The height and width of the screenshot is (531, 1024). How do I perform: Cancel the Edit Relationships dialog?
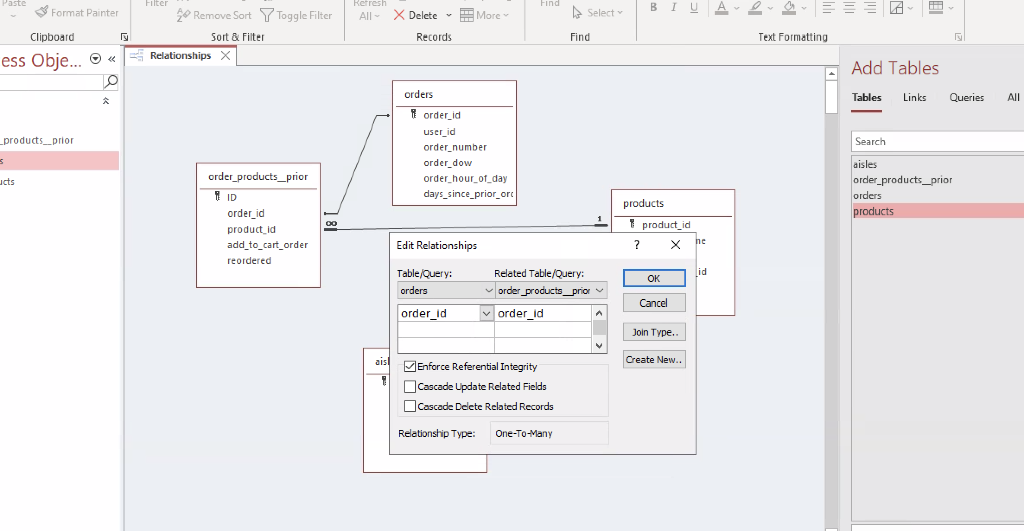point(654,303)
